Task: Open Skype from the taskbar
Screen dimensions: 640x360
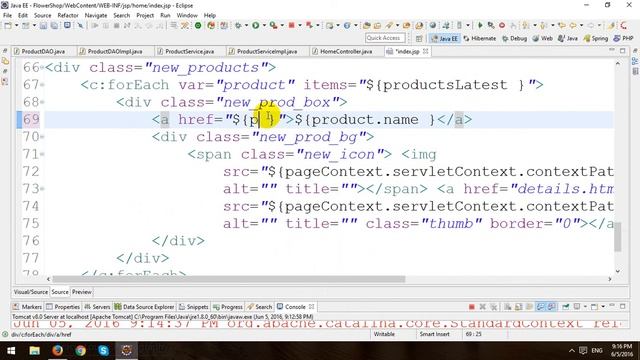Action: 103,350
